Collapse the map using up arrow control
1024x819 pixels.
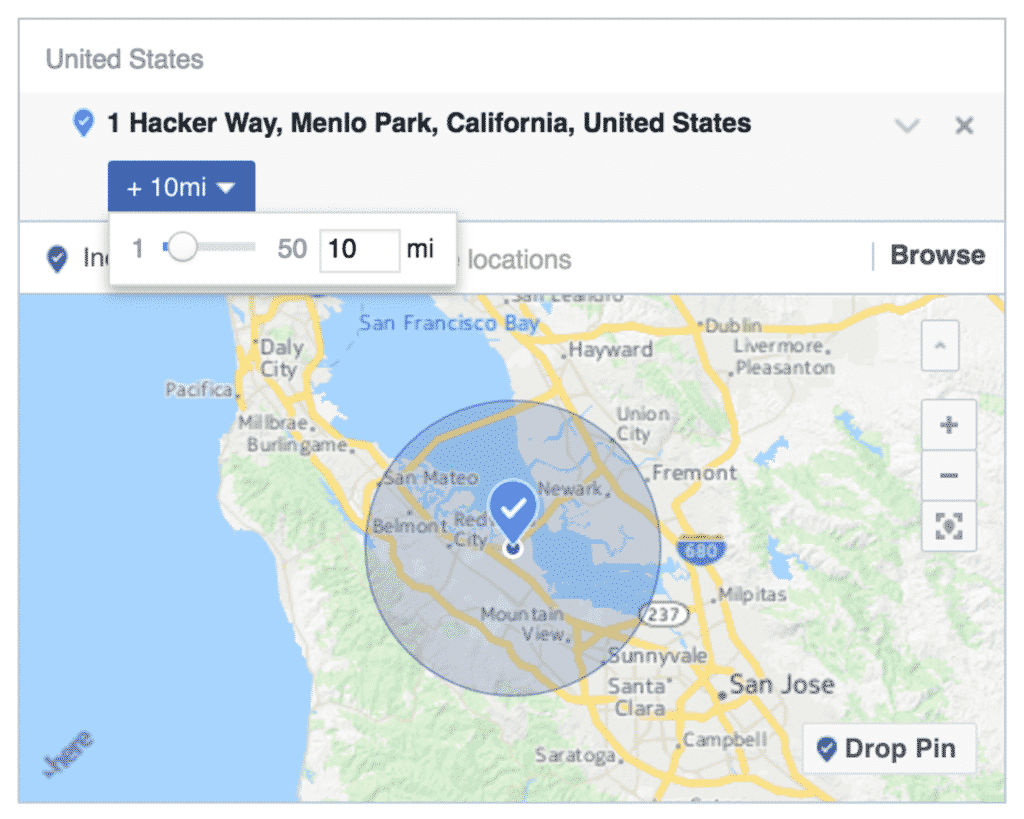click(x=940, y=345)
